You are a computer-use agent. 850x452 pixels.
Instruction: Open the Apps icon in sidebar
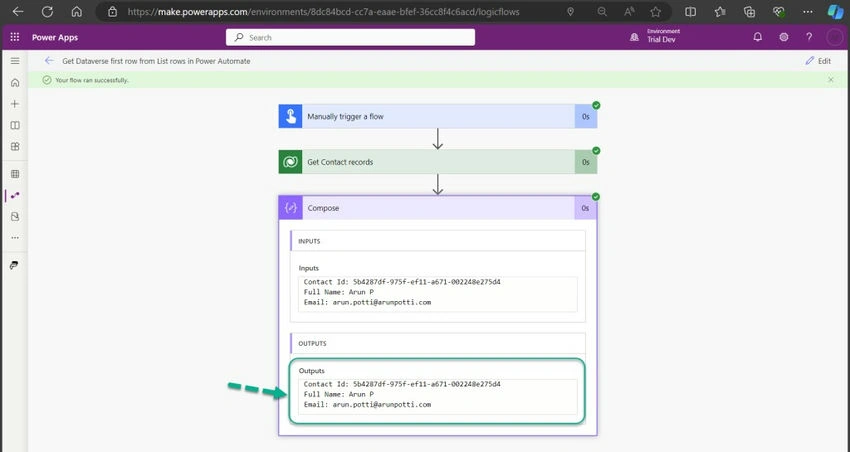pos(15,146)
